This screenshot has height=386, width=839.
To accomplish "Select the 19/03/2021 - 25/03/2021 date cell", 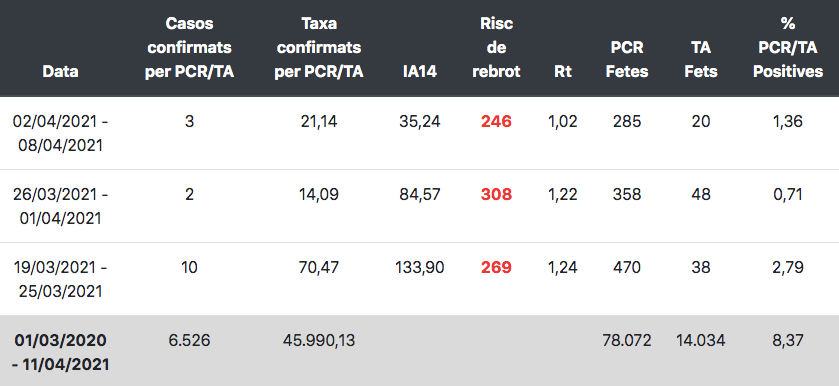I will [x=60, y=279].
